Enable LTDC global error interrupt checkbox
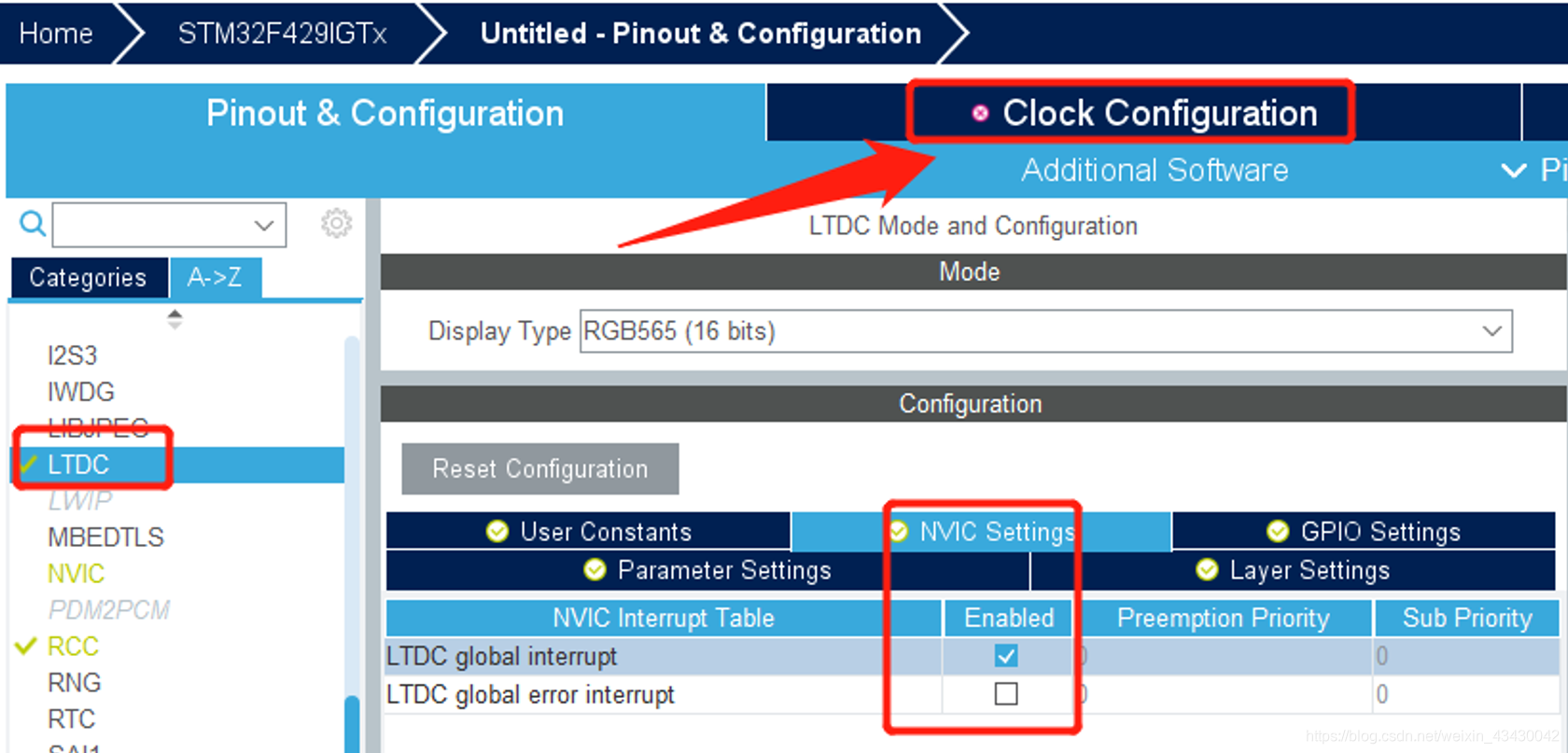The width and height of the screenshot is (1568, 753). tap(1006, 694)
